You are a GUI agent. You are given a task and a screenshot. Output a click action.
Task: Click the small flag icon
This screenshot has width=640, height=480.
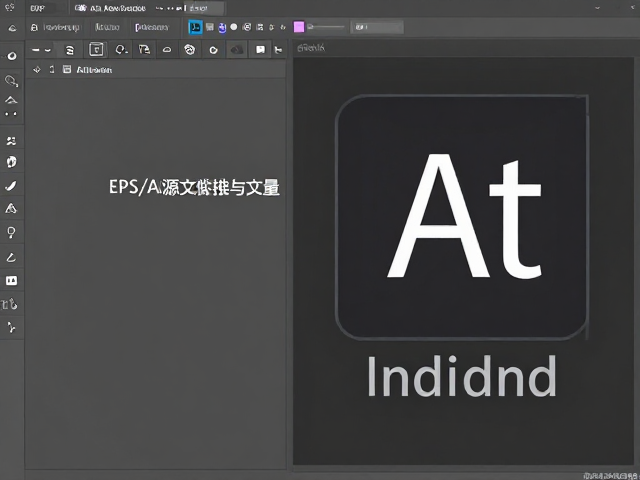point(278,50)
